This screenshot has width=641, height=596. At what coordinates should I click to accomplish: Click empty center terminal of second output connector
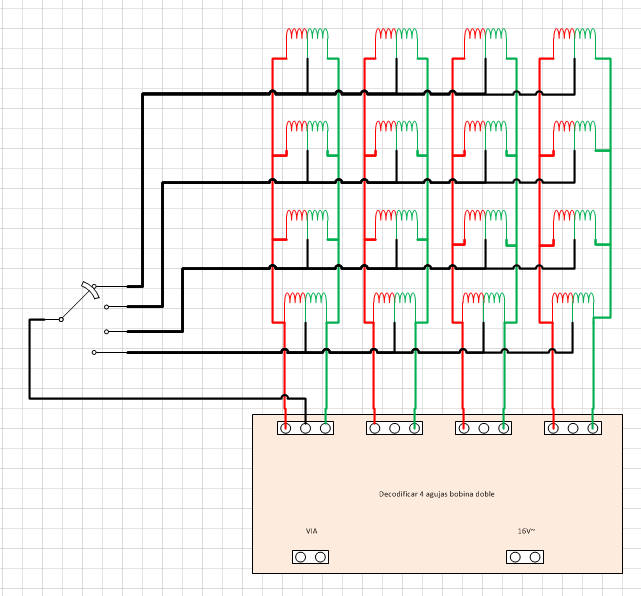(x=394, y=428)
